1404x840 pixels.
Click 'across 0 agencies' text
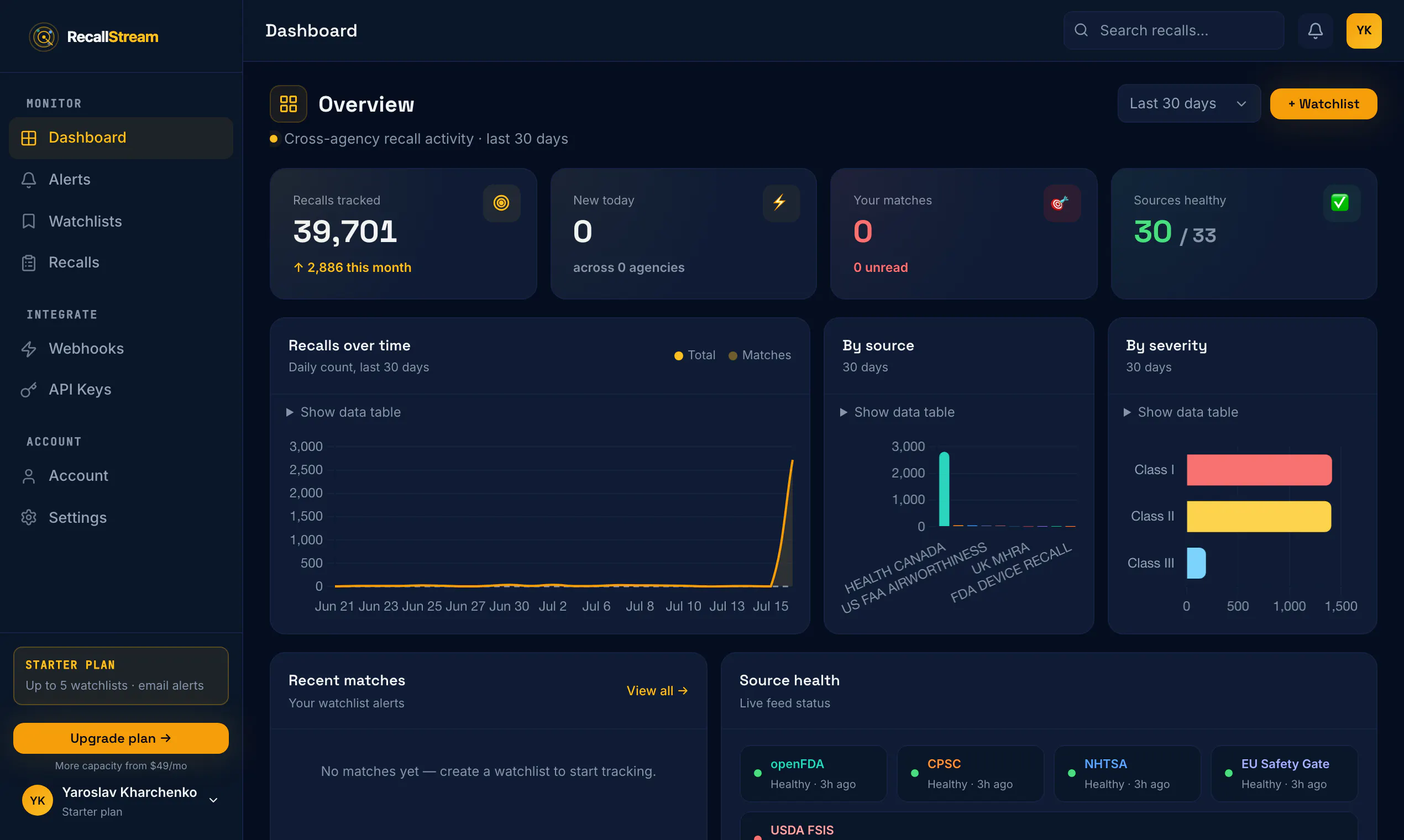(x=628, y=267)
